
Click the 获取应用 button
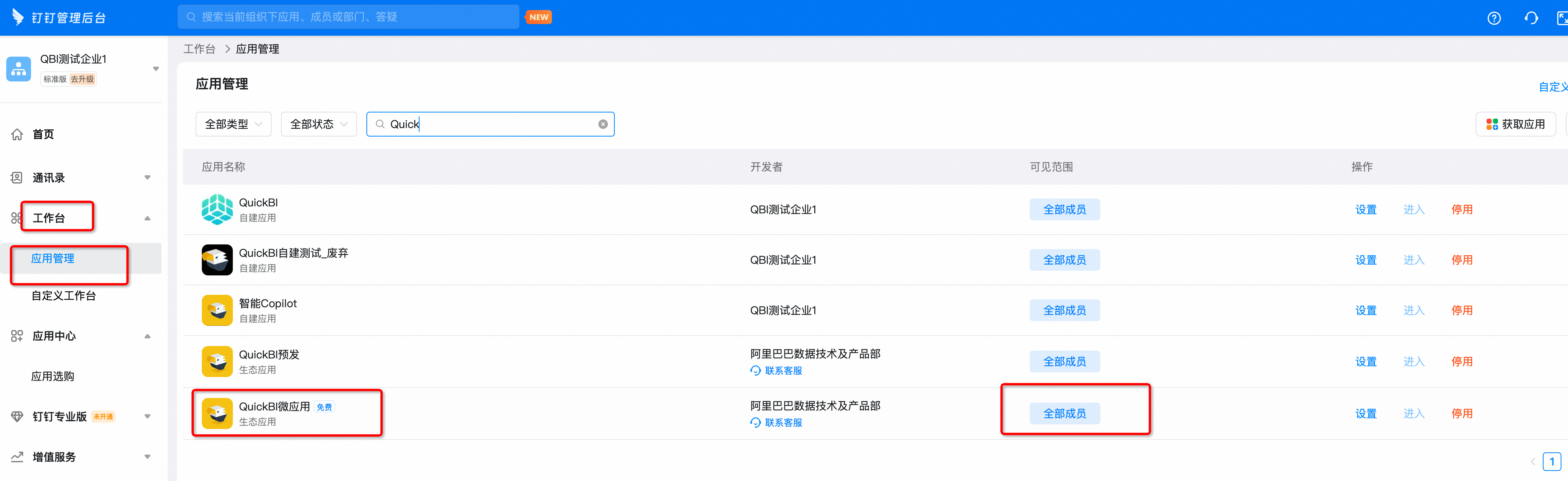pos(1515,124)
